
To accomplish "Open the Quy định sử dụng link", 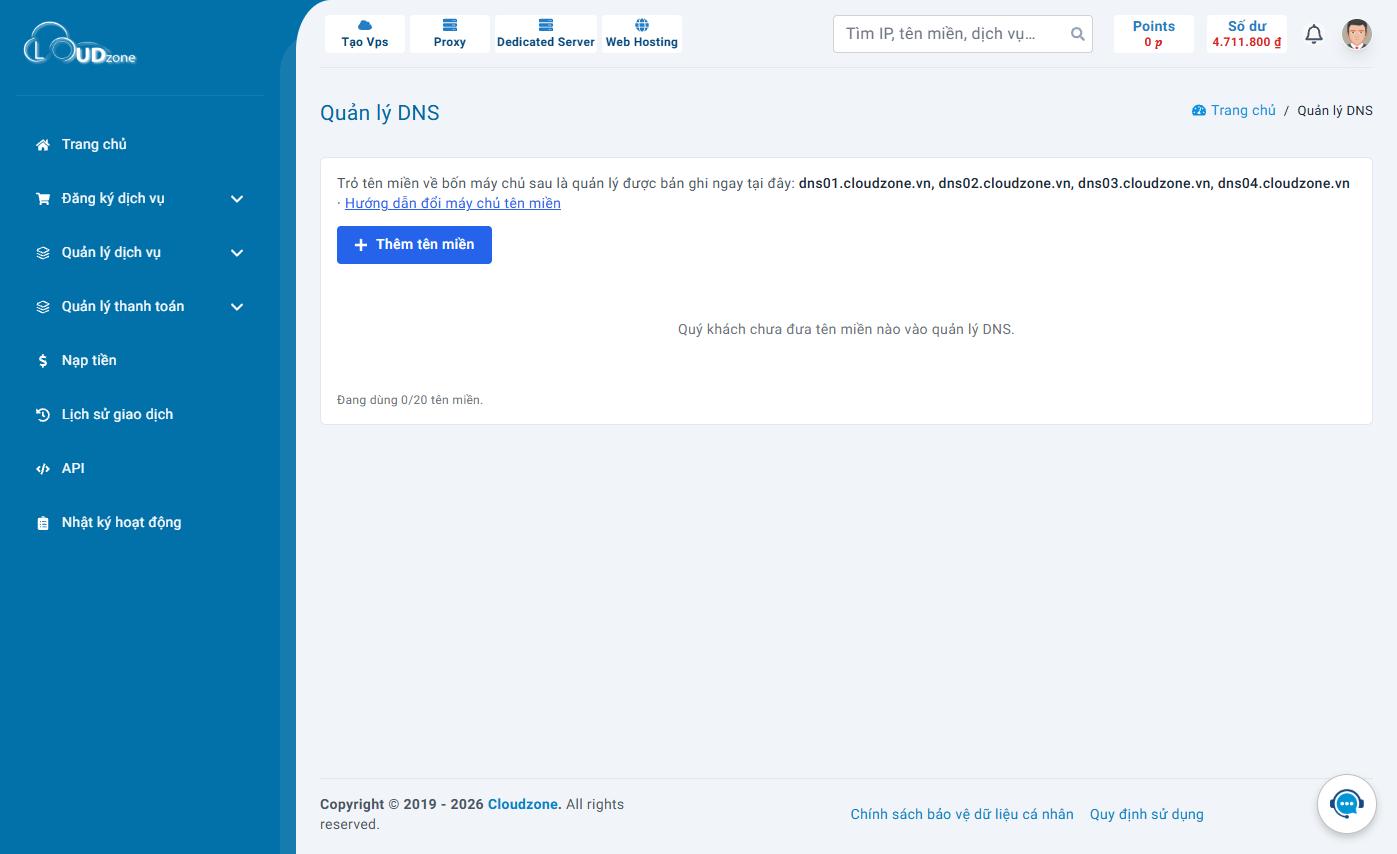I will 1147,814.
